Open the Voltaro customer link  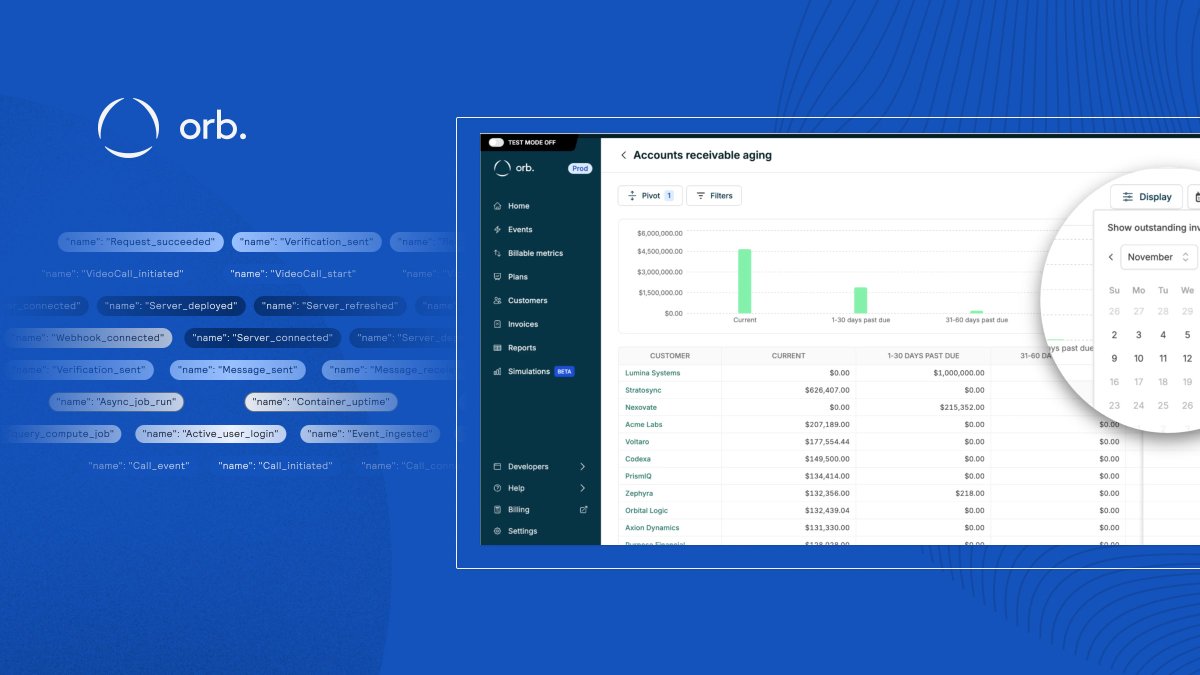(x=638, y=441)
